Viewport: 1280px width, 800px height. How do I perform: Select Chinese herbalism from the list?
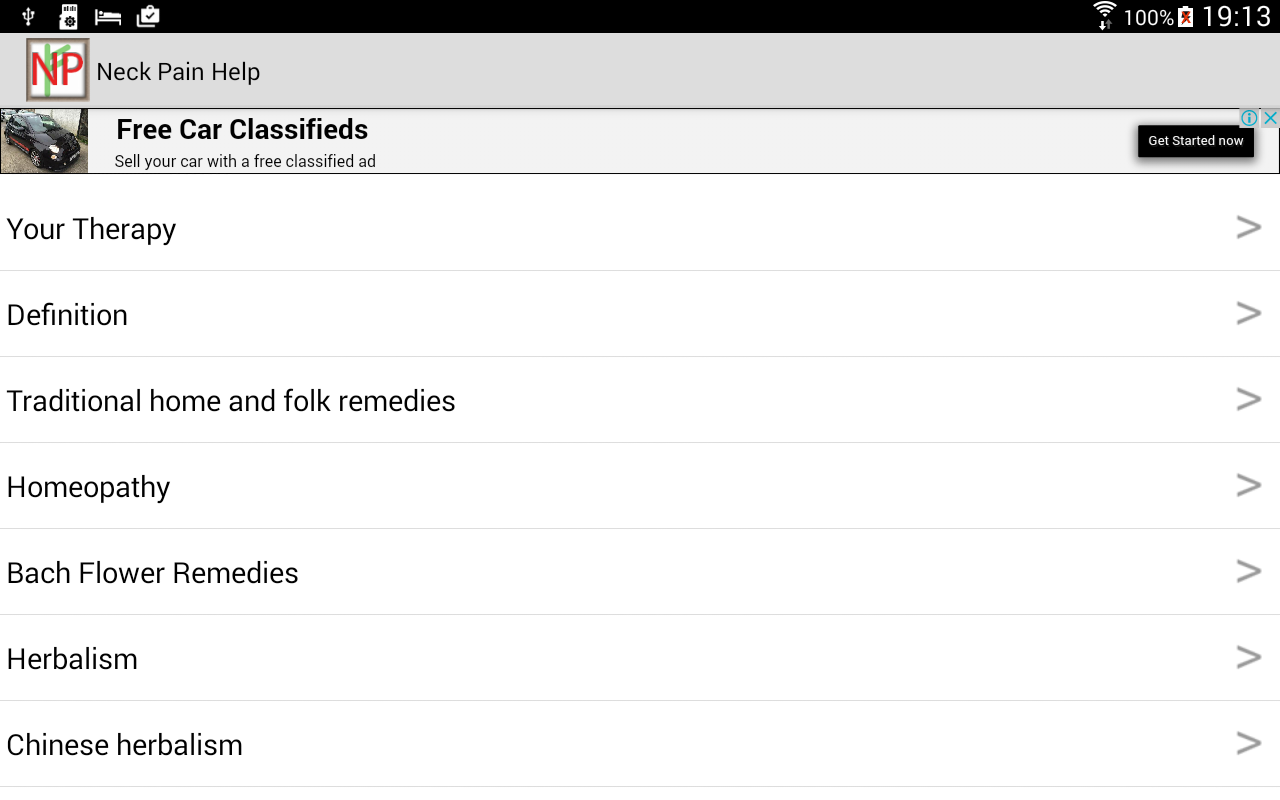pos(125,745)
